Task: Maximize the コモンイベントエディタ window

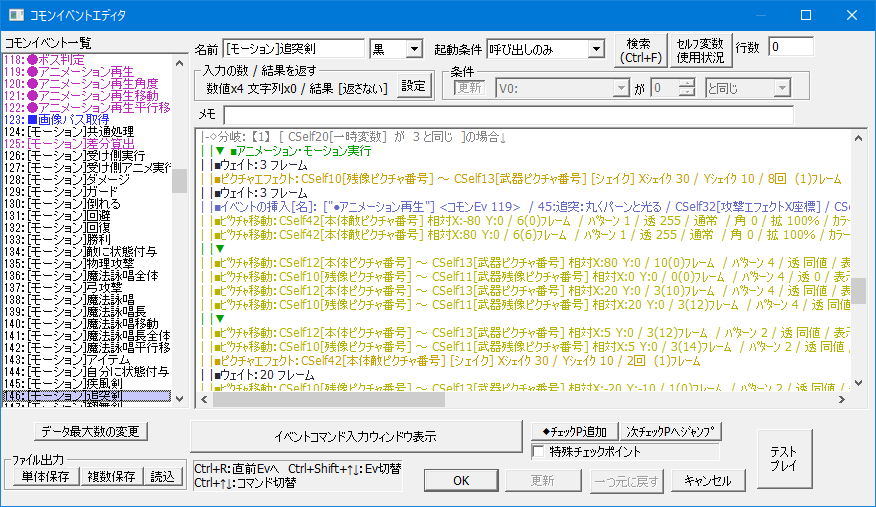Action: coord(806,15)
